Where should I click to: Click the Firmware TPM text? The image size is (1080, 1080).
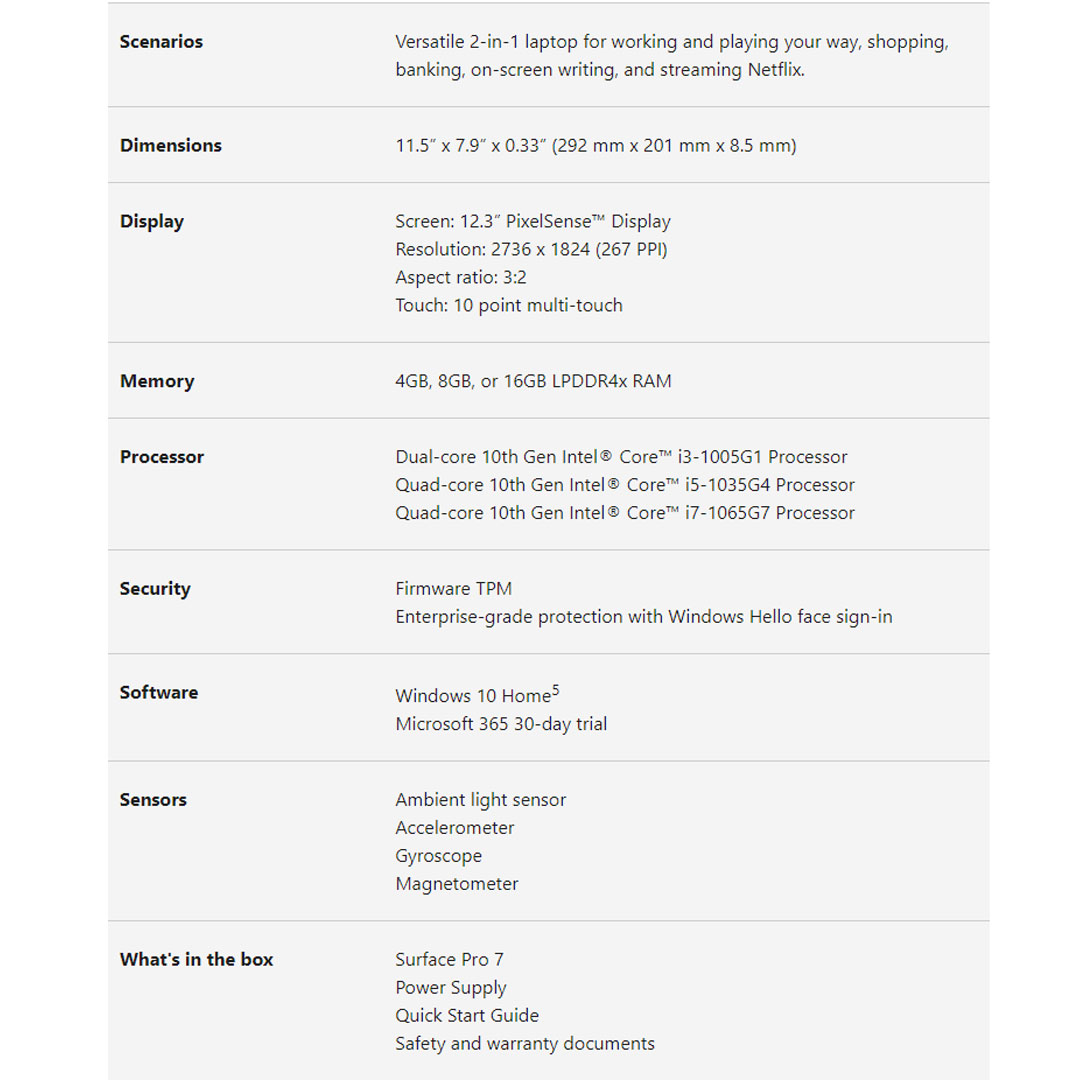click(x=453, y=589)
